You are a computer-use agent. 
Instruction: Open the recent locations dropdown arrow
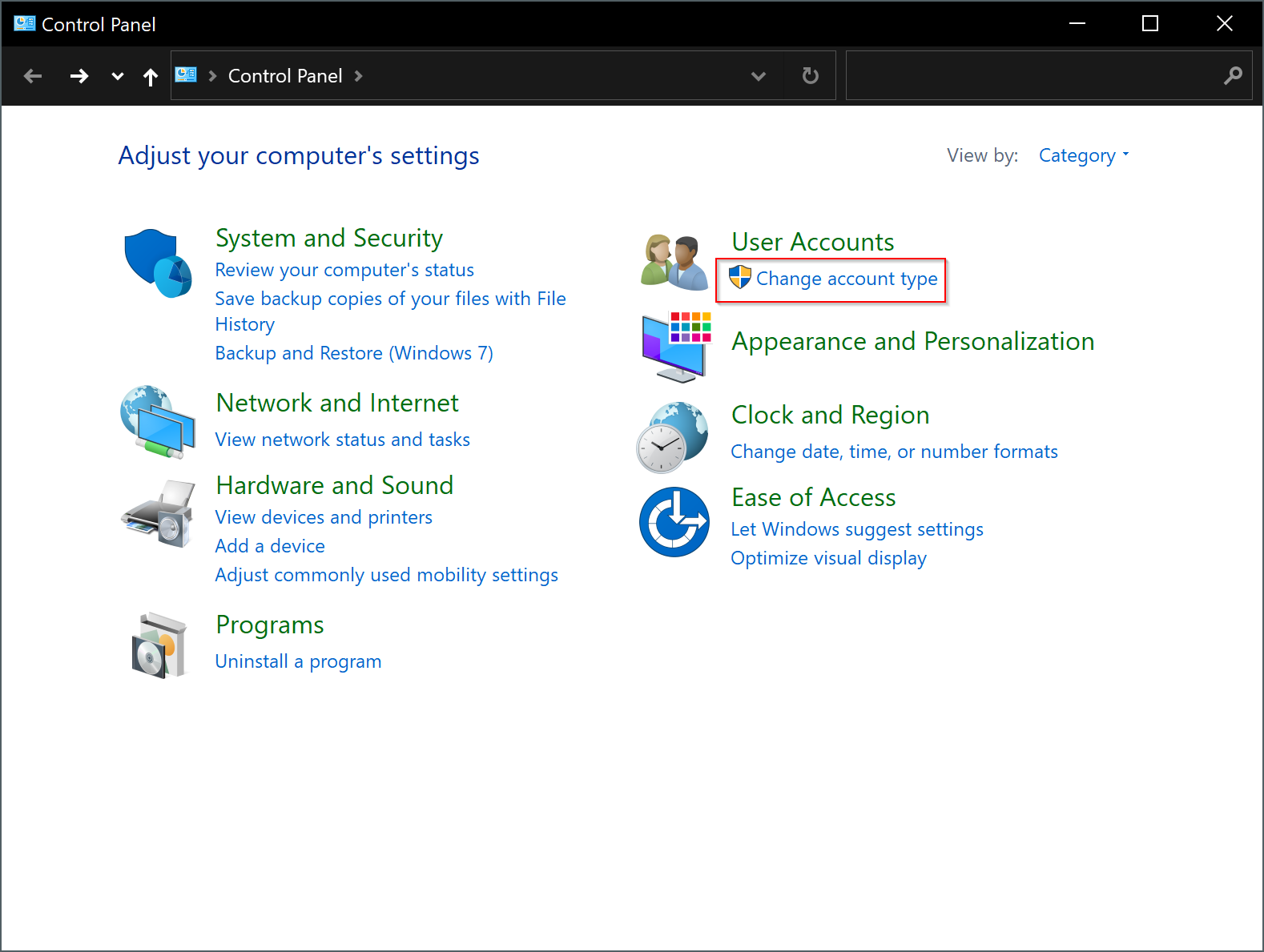(118, 76)
